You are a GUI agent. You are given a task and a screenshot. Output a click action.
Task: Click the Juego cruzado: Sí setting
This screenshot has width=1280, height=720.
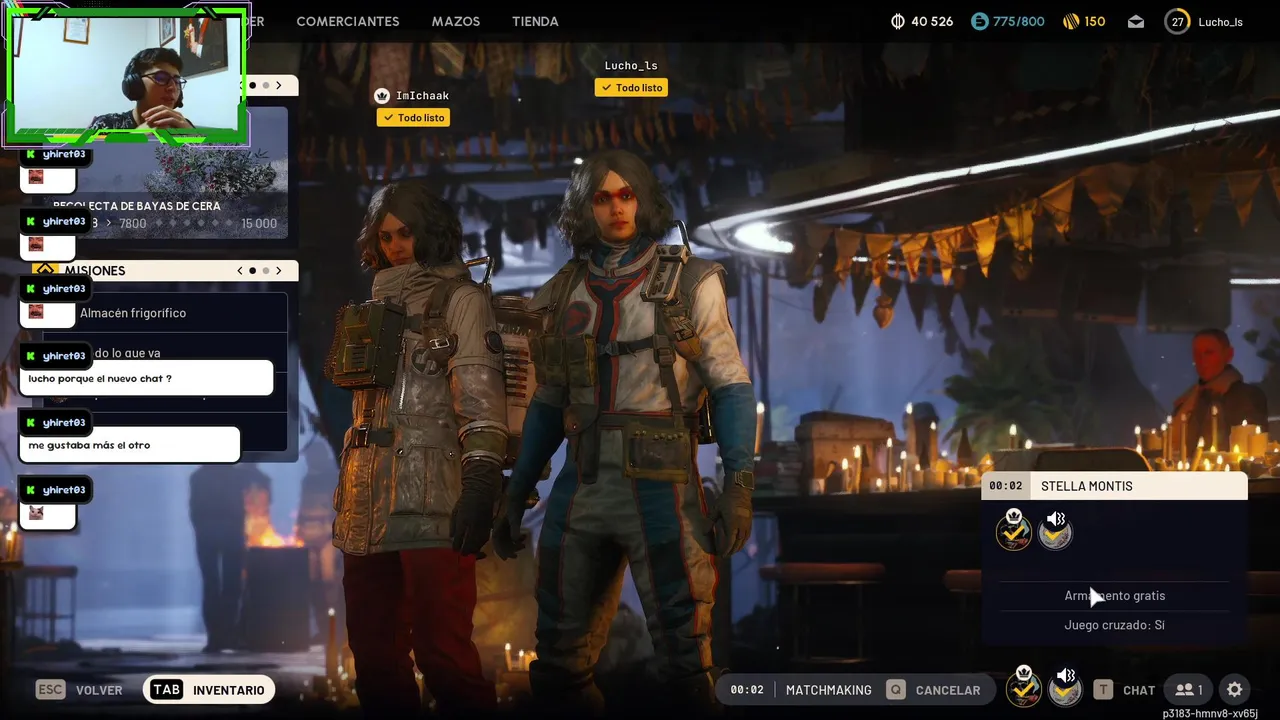click(x=1115, y=625)
